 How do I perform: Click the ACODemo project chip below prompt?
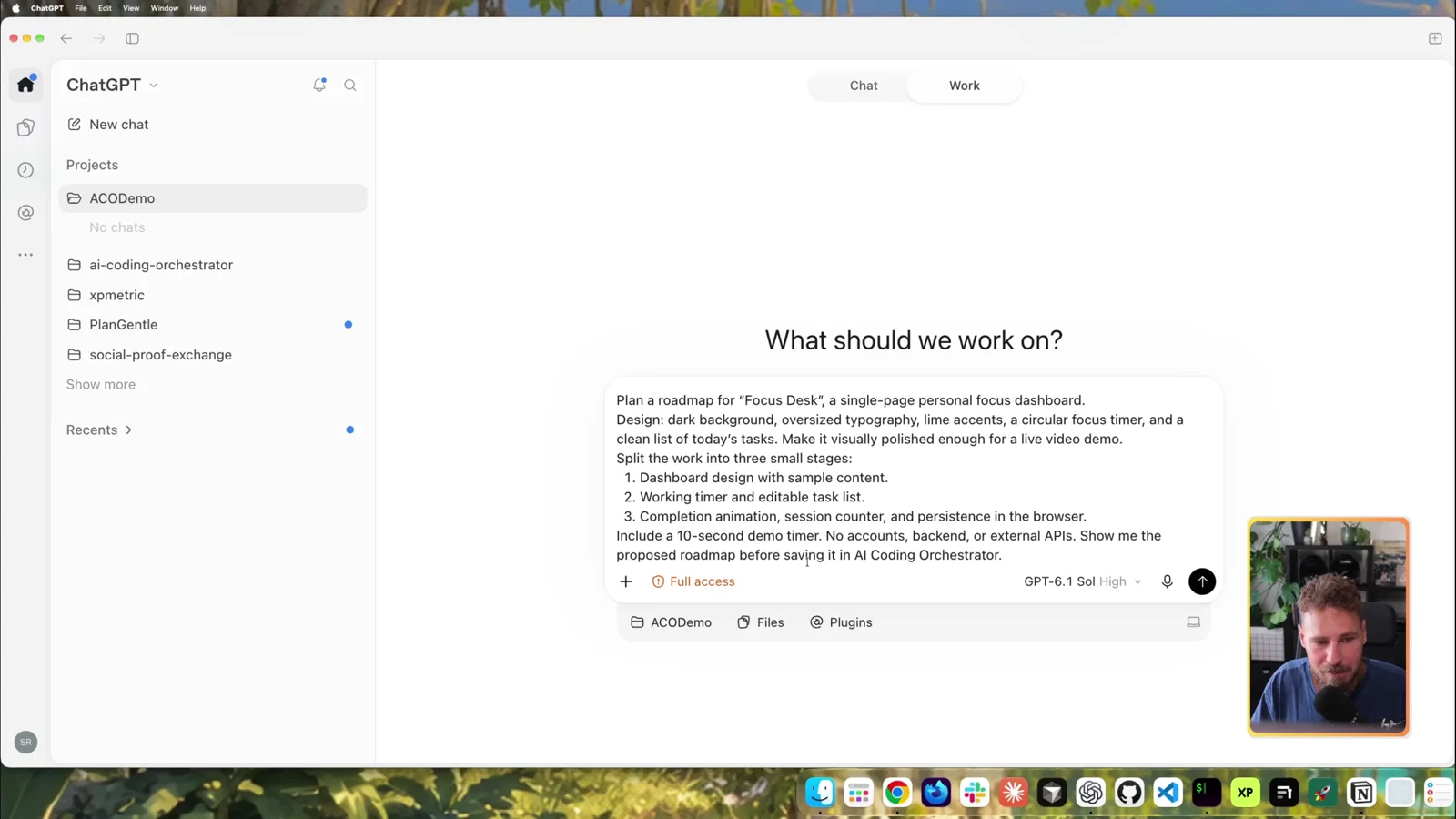point(672,622)
